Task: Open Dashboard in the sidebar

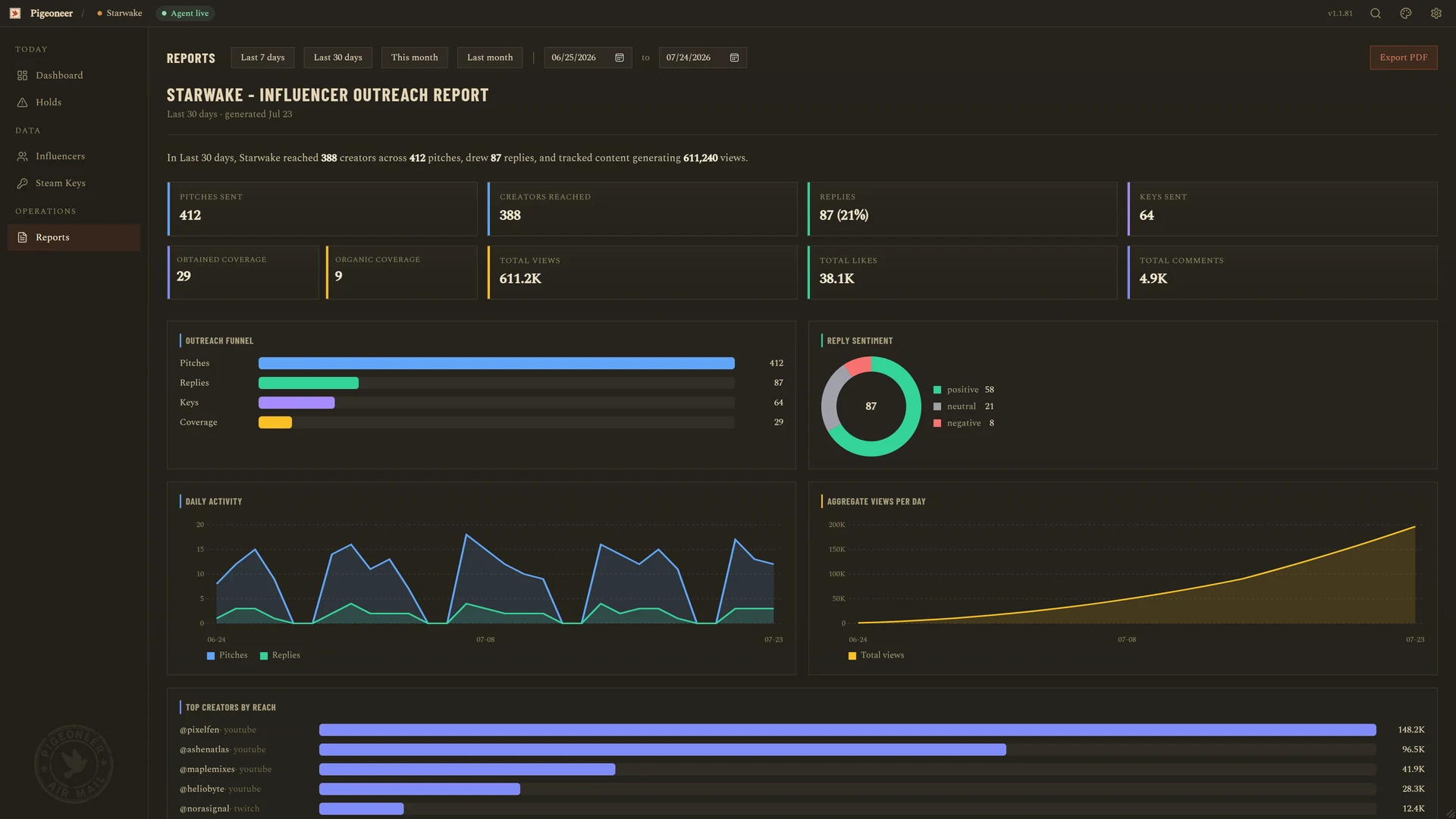Action: [74, 76]
